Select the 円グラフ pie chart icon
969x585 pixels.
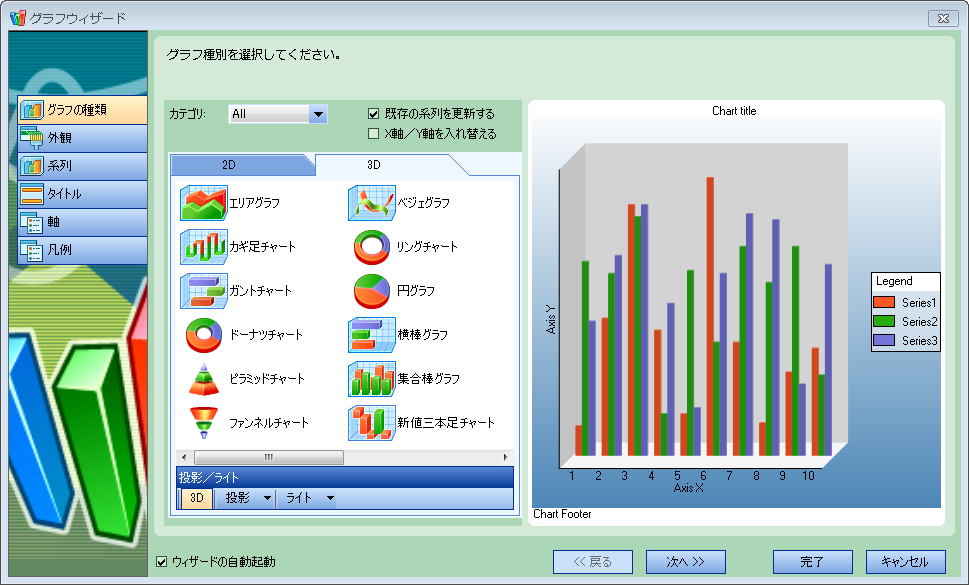coord(372,291)
